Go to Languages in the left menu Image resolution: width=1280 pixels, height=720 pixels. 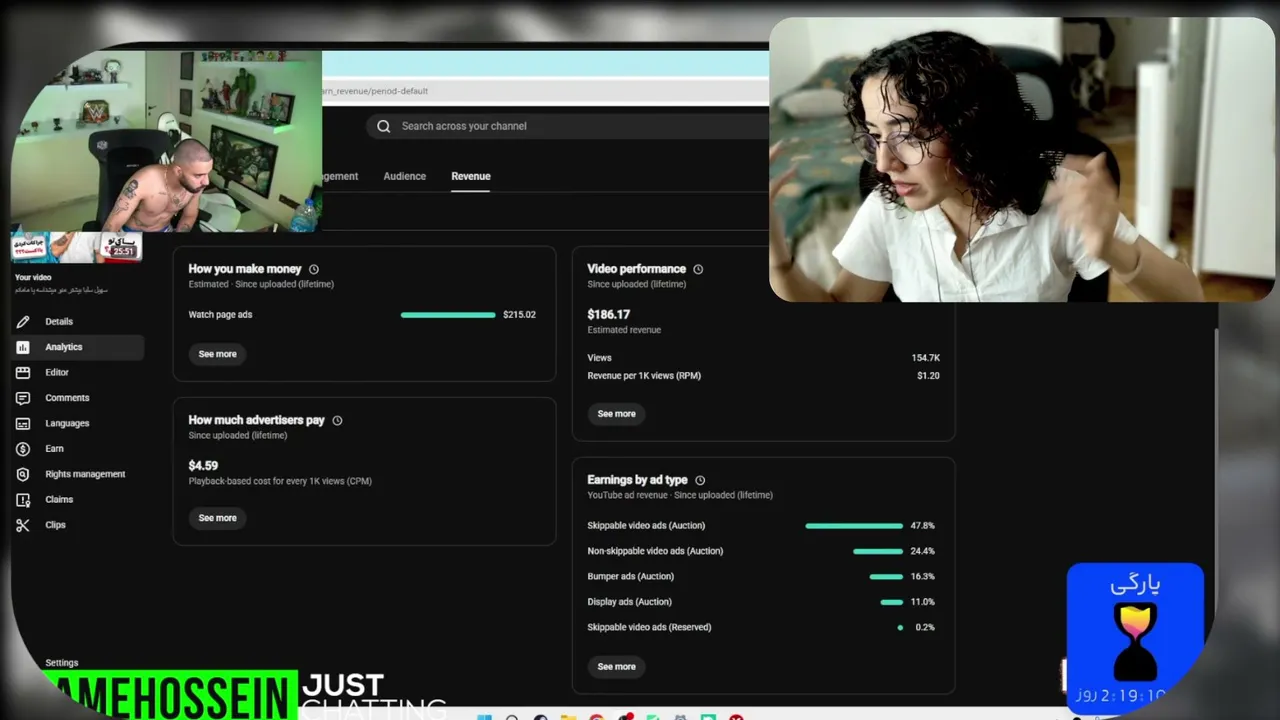[x=67, y=423]
